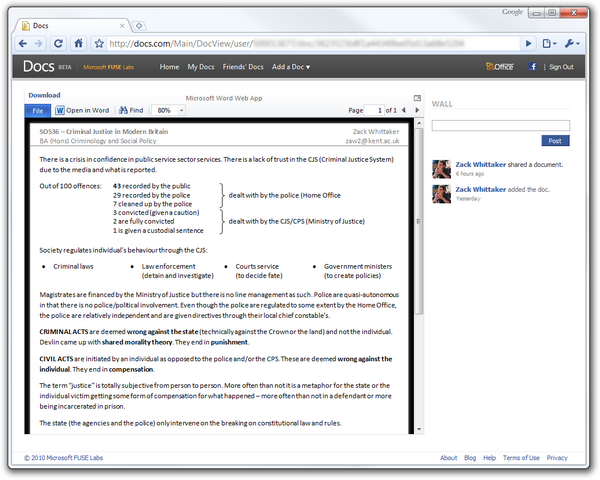The height and width of the screenshot is (480, 600).
Task: Select the Docs tab
Action: coord(71,26)
